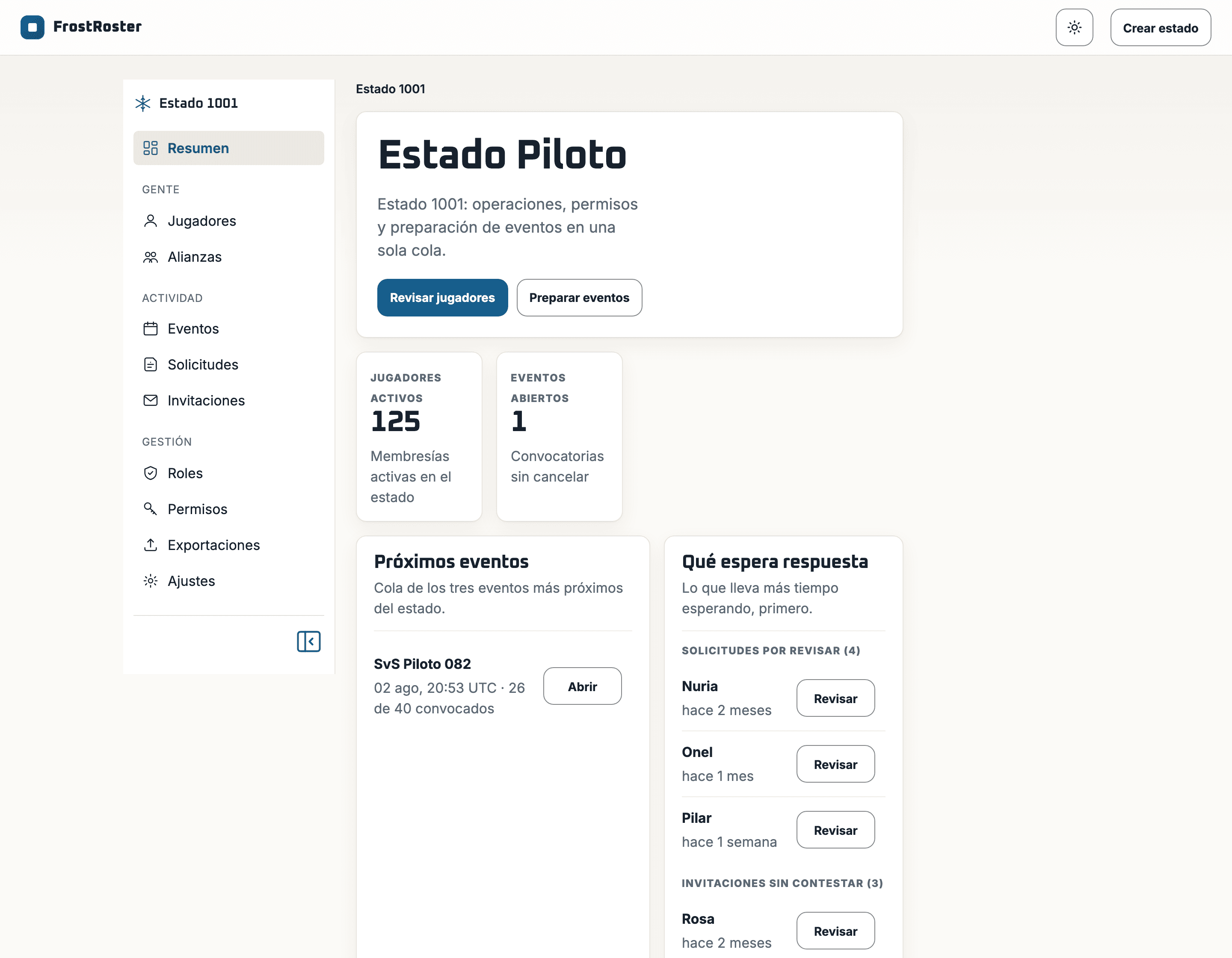Toggle the light/dark theme sun button
This screenshot has height=958, width=1232.
(1074, 28)
